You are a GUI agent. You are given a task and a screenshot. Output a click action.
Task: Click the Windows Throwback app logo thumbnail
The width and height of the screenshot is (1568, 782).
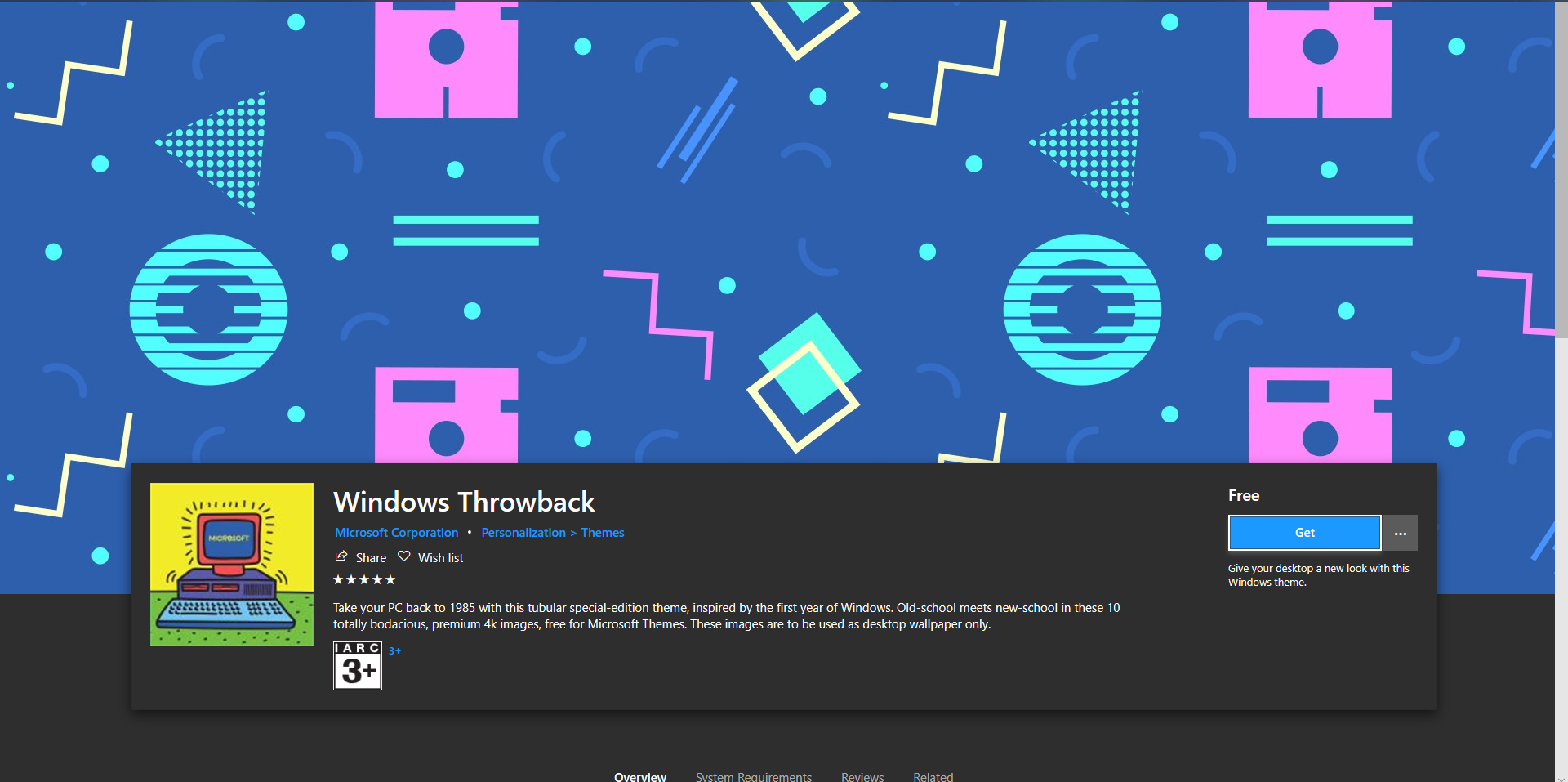pos(231,564)
